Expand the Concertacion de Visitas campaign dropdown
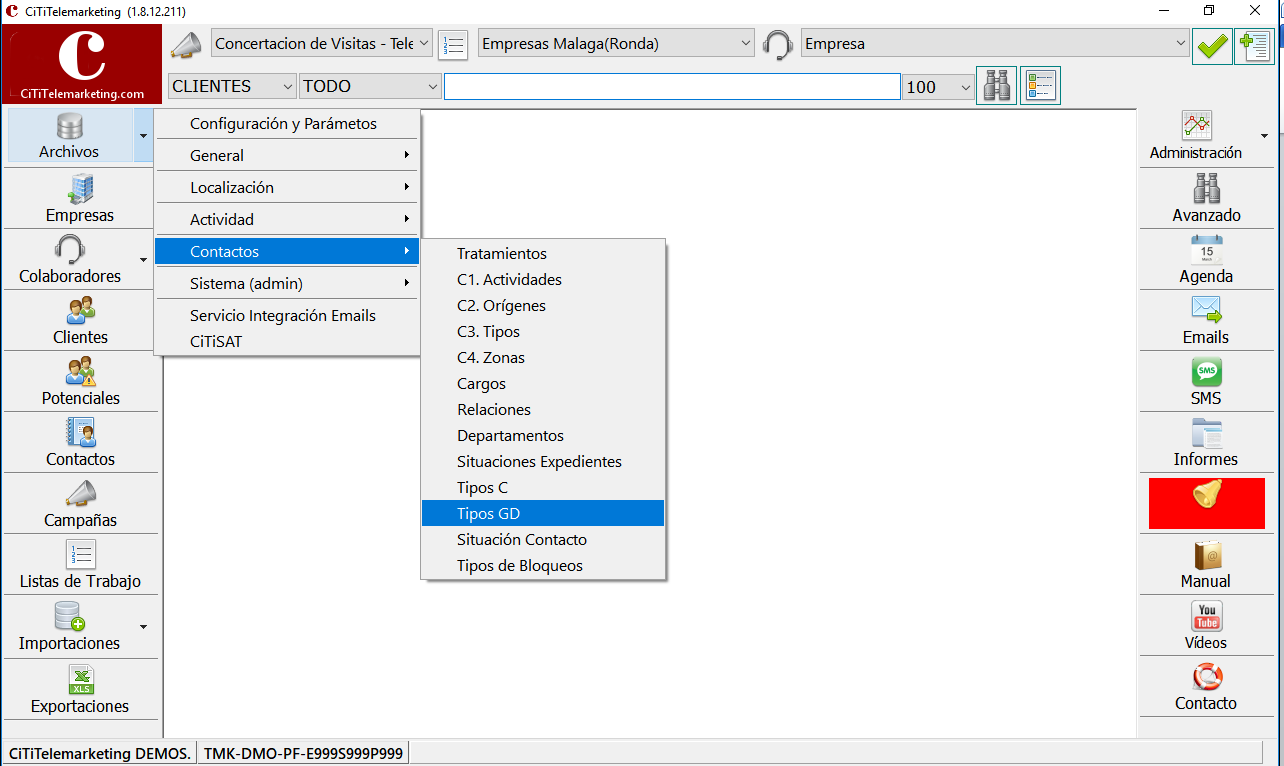The height and width of the screenshot is (766, 1284). [x=424, y=44]
